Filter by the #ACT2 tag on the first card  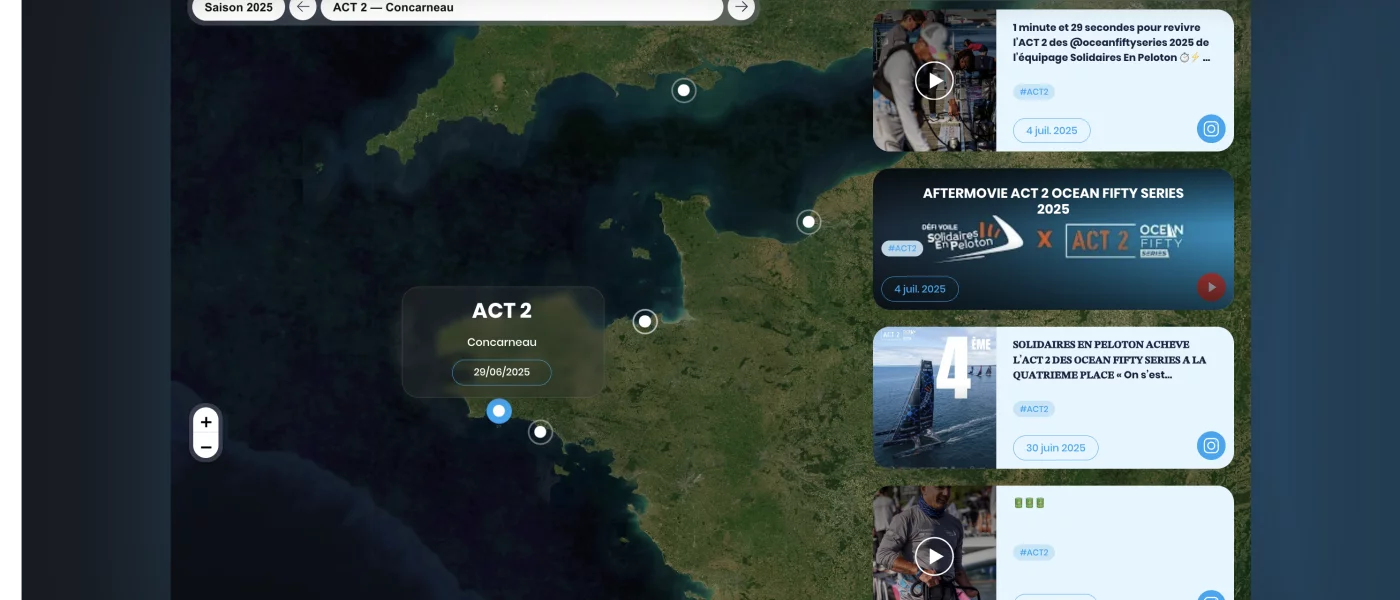(x=1034, y=91)
